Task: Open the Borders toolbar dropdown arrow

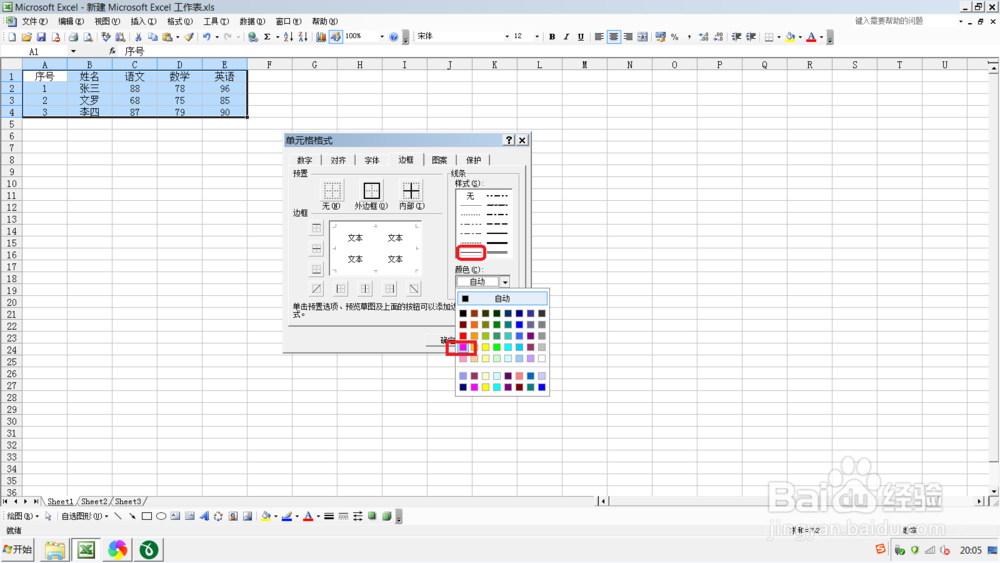Action: [779, 37]
